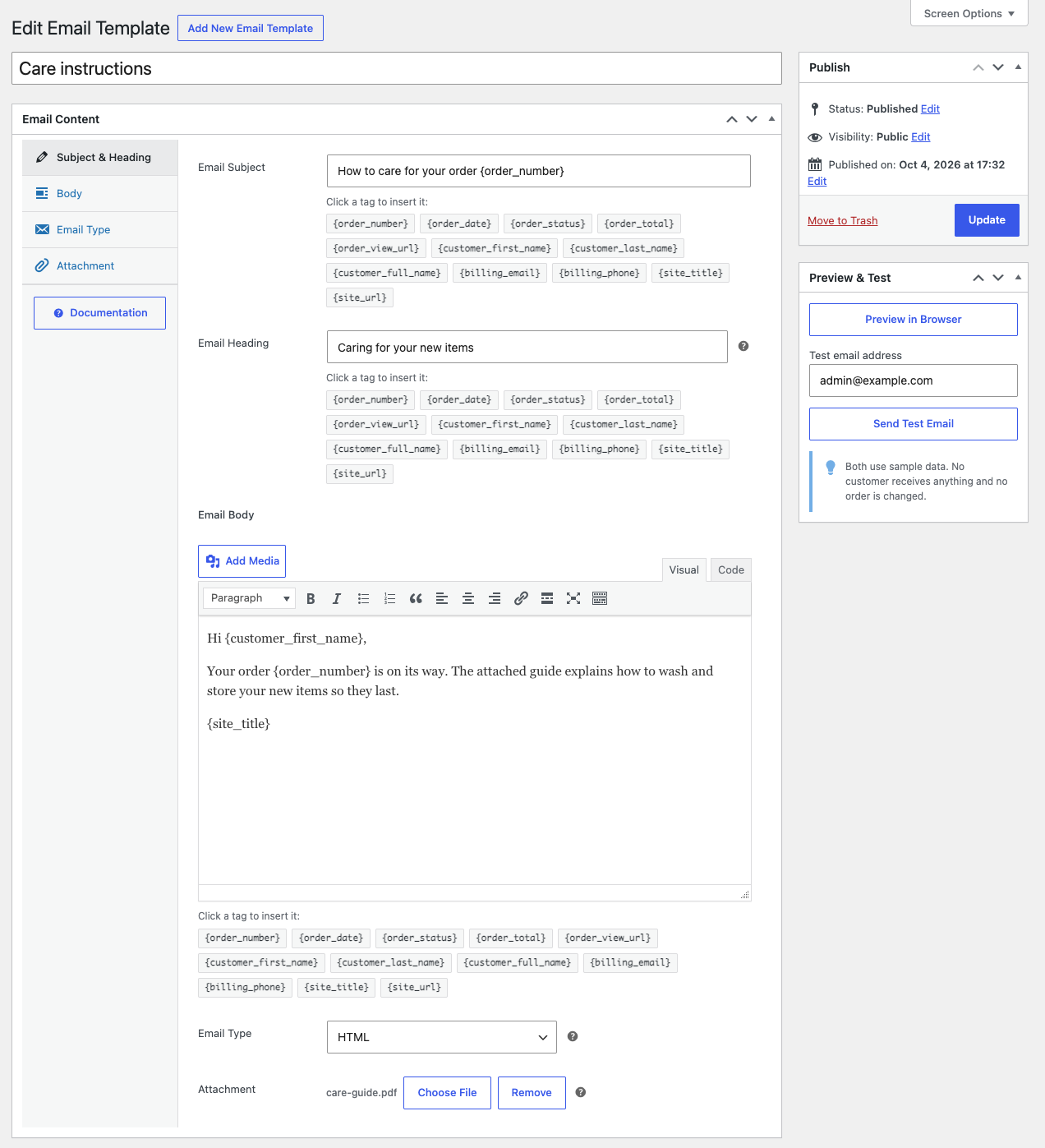Click Move to Trash link
Image resolution: width=1045 pixels, height=1148 pixels.
pos(842,220)
